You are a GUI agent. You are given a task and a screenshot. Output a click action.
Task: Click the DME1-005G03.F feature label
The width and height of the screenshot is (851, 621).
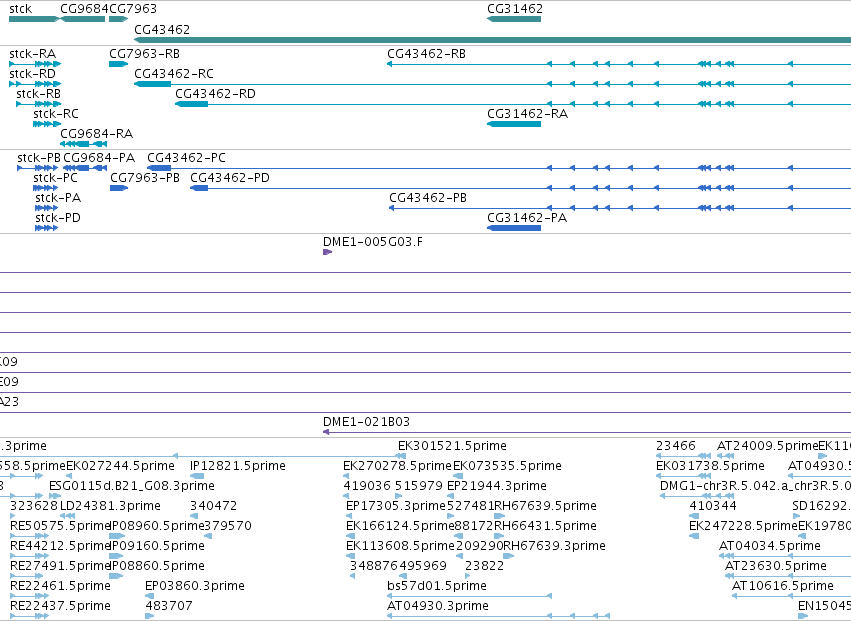tap(372, 242)
